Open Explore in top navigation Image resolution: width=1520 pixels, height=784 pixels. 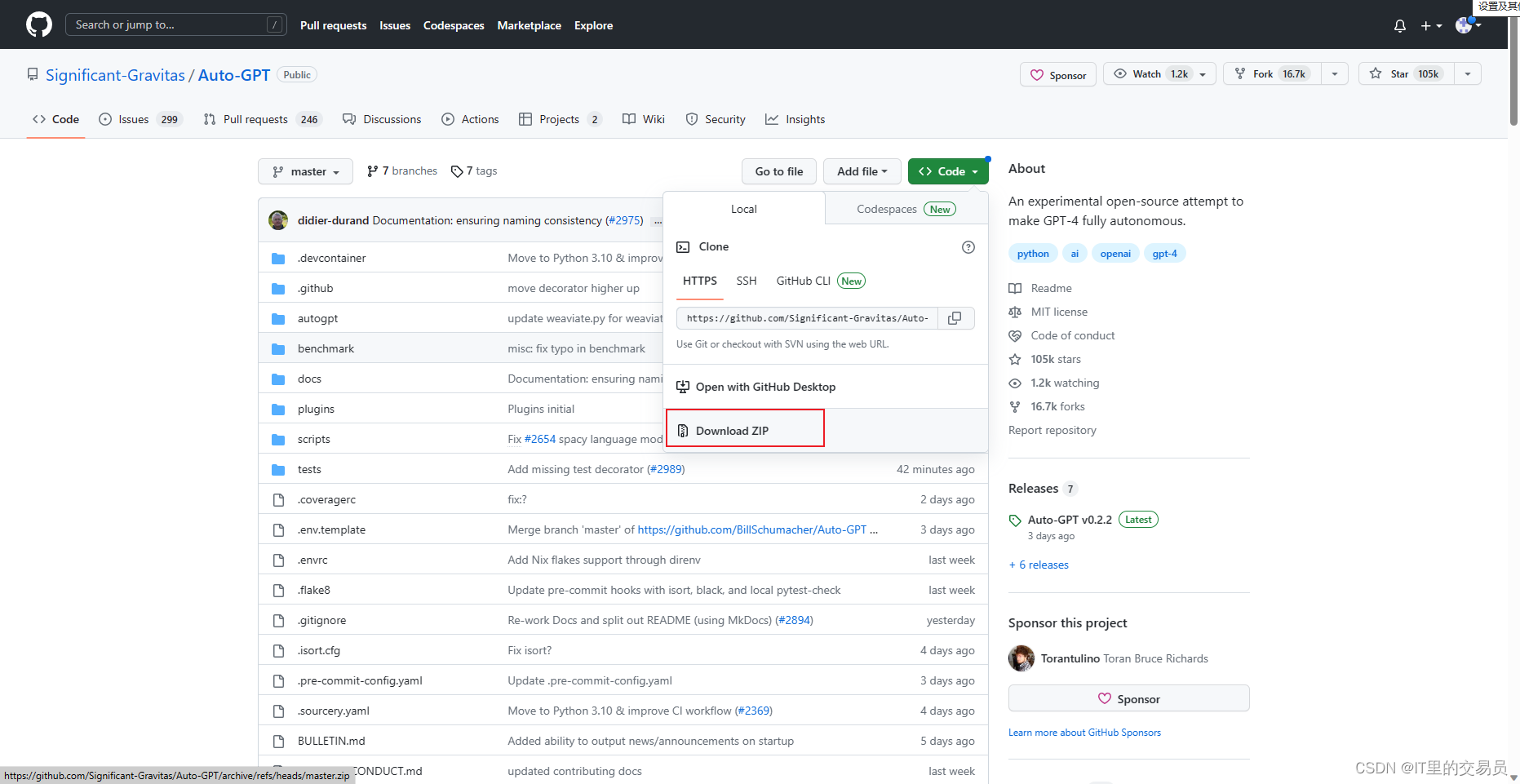pos(593,25)
